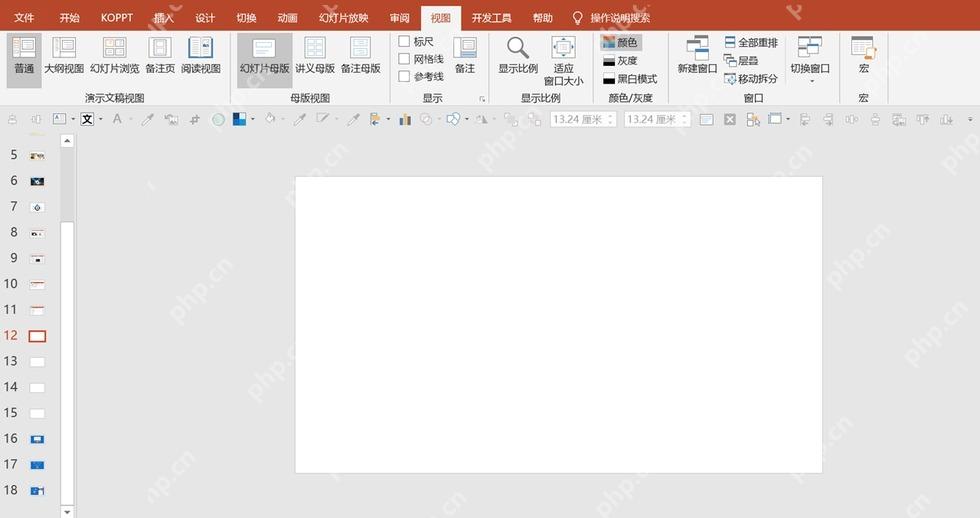Open the Design (设计) tab
Screen dimensions: 980x518
click(x=204, y=17)
